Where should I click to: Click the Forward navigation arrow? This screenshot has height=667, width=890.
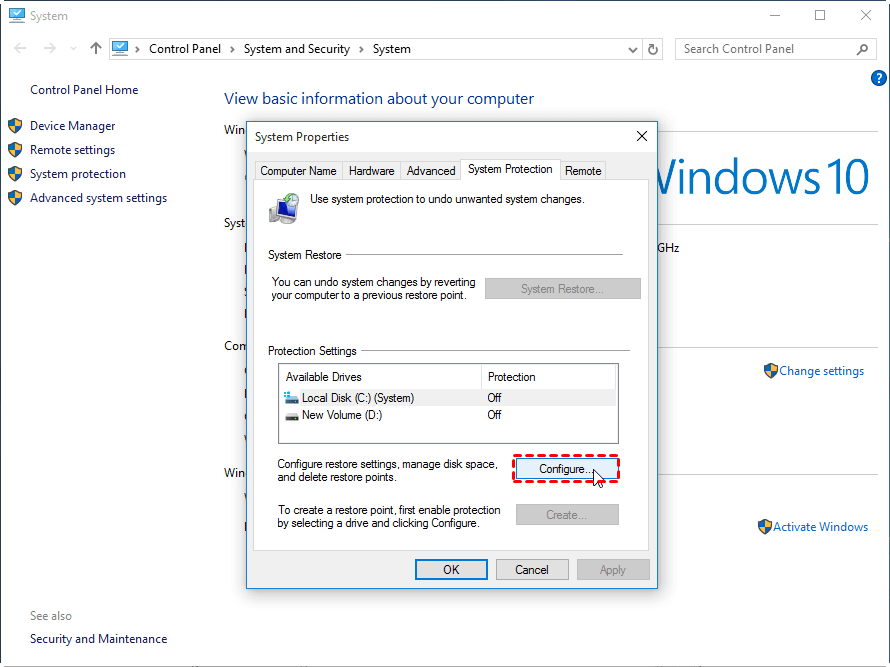tap(50, 49)
